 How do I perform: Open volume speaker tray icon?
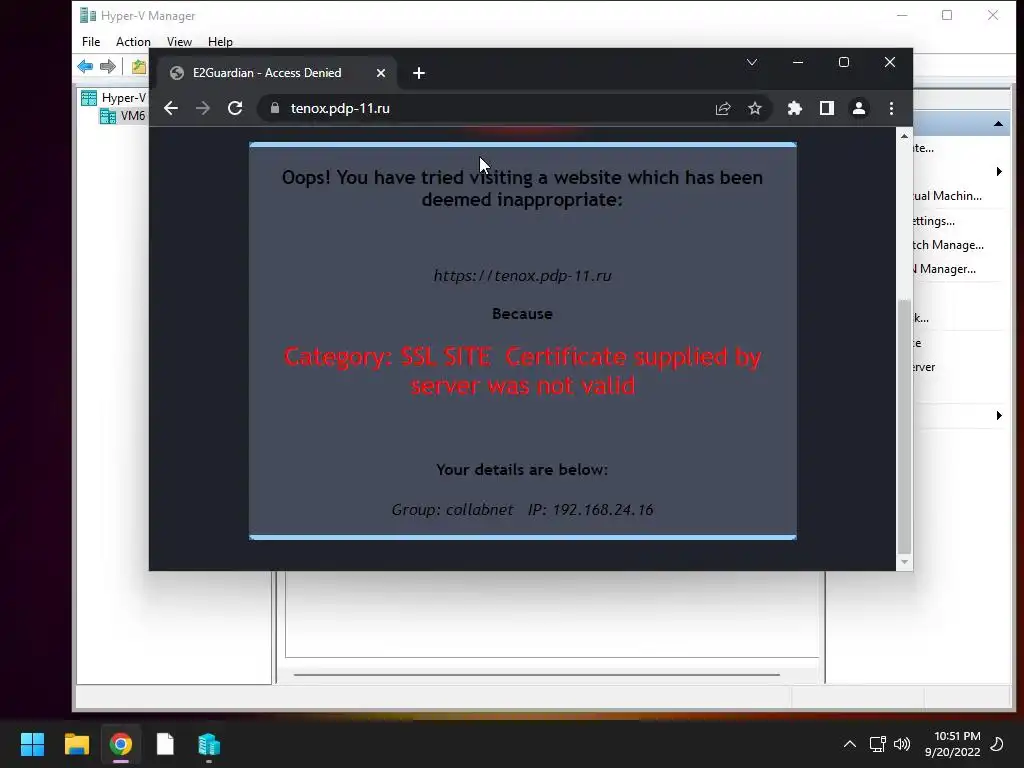(x=902, y=744)
